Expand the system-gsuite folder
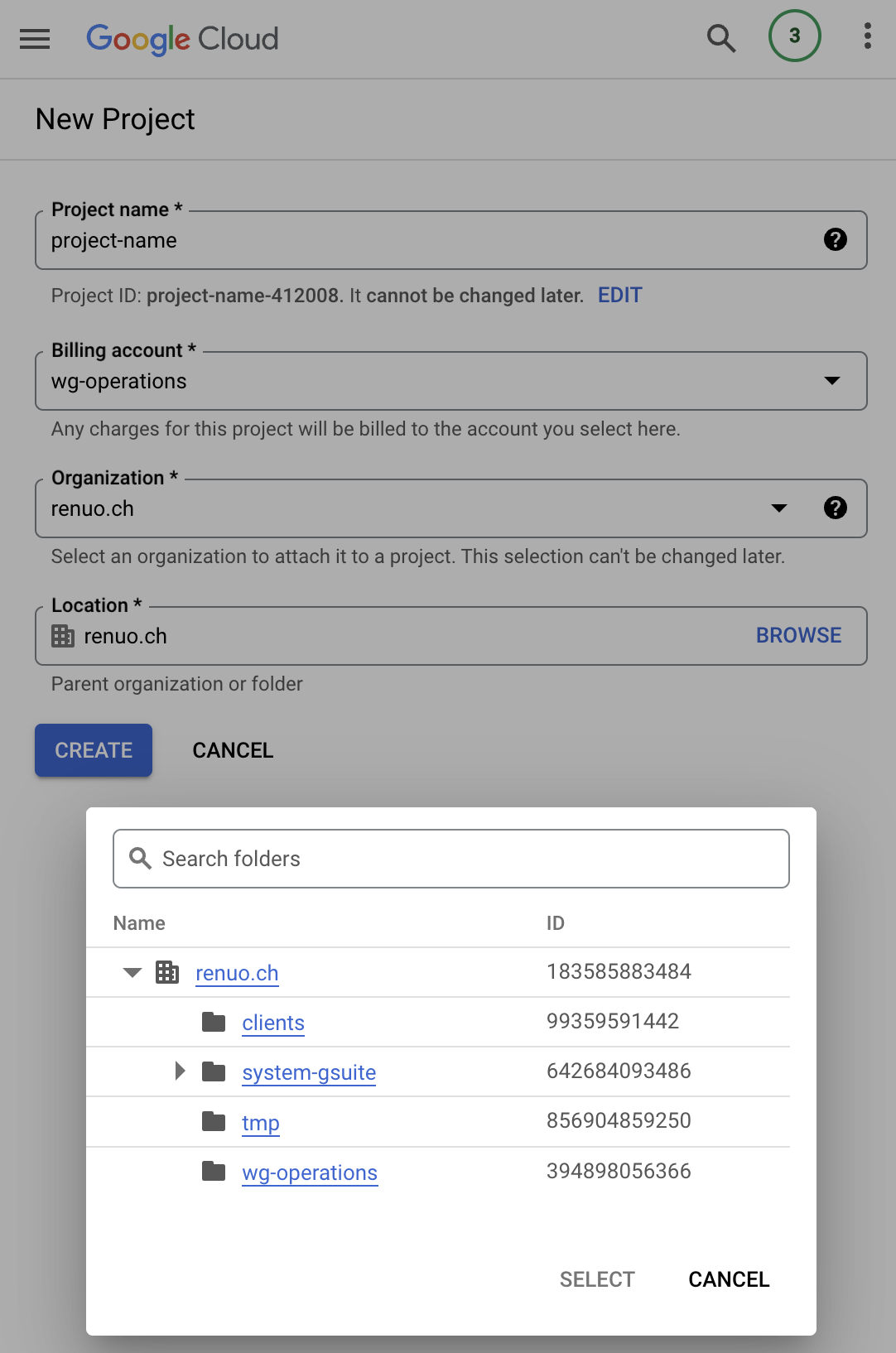Viewport: 896px width, 1353px height. click(x=180, y=1071)
